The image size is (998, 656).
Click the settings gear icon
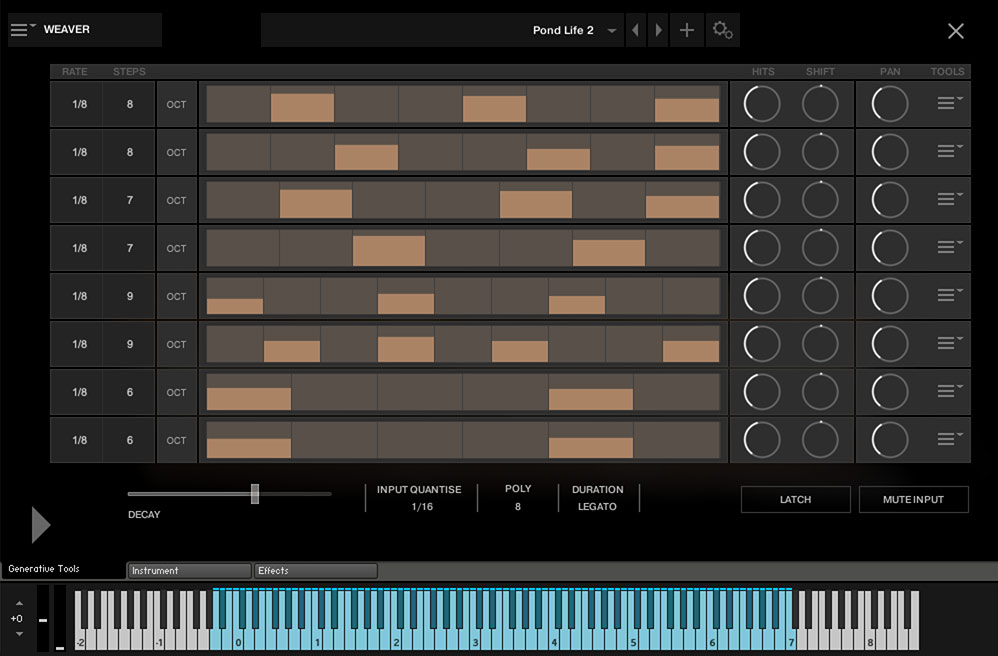coord(723,30)
